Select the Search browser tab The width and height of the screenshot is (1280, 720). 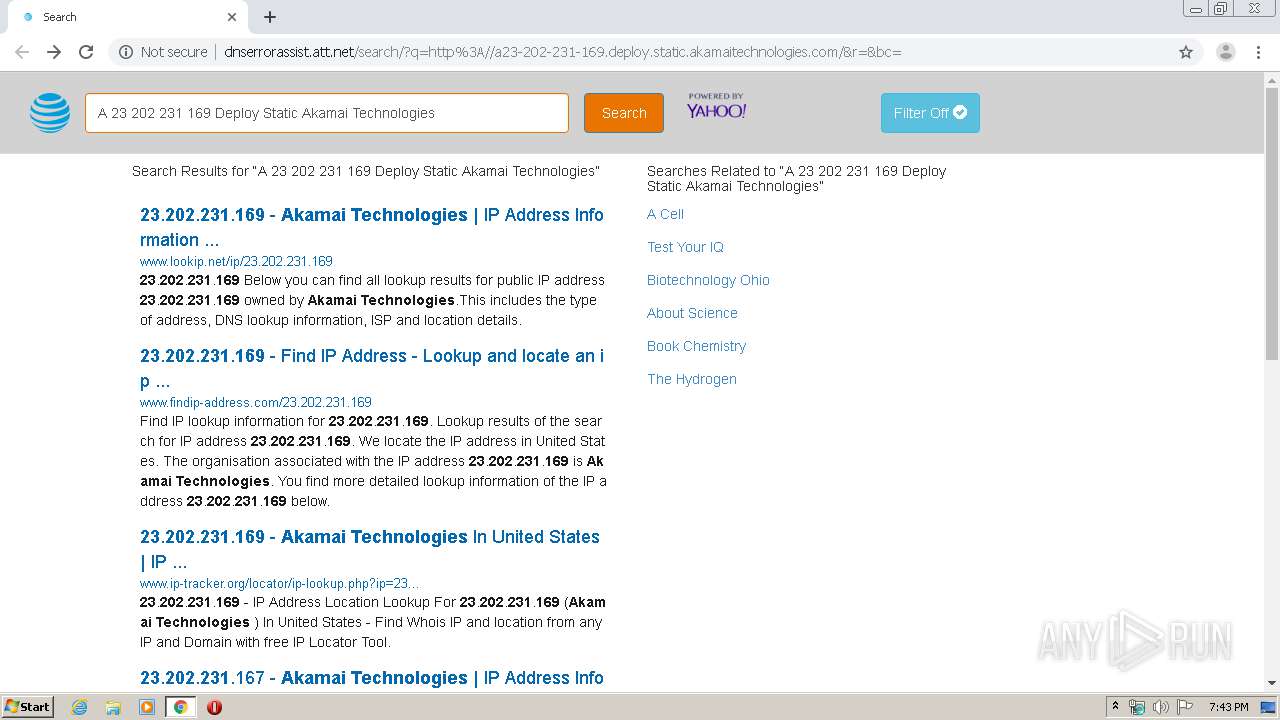pyautogui.click(x=127, y=17)
